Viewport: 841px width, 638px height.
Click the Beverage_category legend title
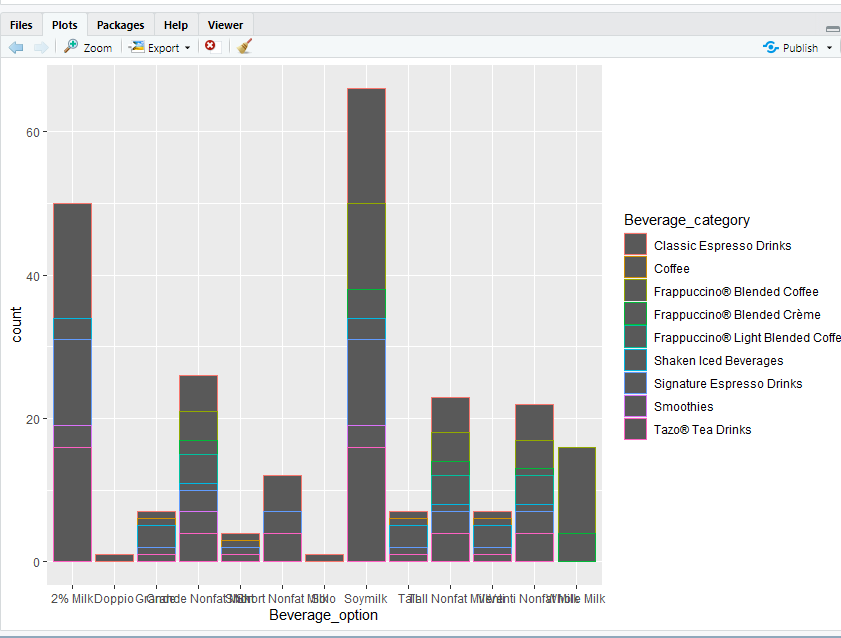click(x=687, y=220)
